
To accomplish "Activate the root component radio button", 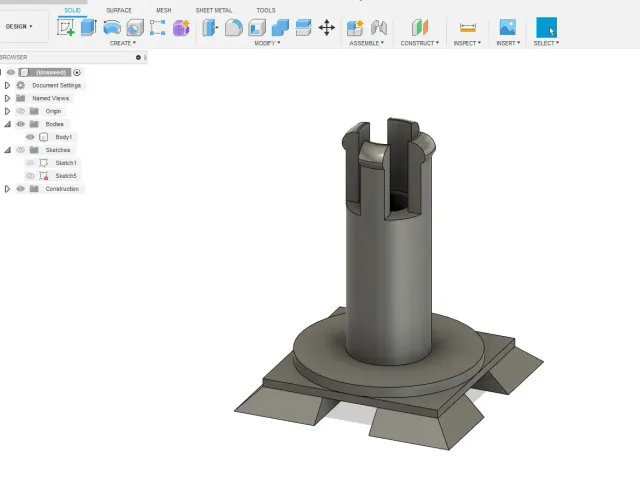I will click(x=77, y=72).
